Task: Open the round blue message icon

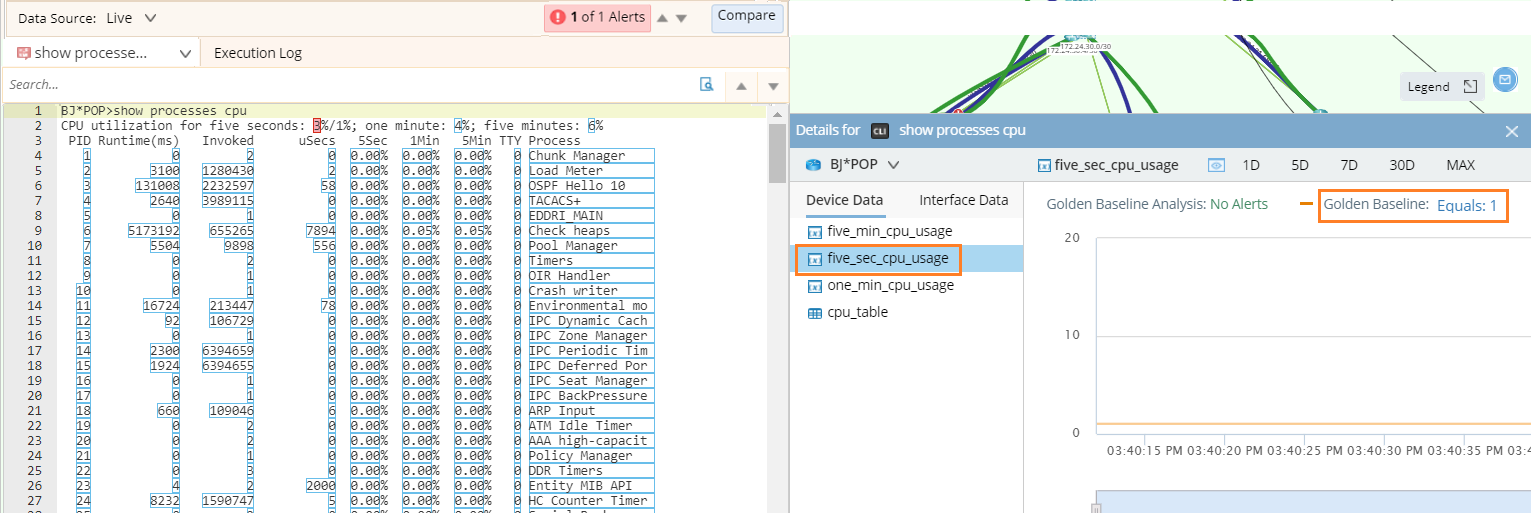Action: pyautogui.click(x=1504, y=79)
